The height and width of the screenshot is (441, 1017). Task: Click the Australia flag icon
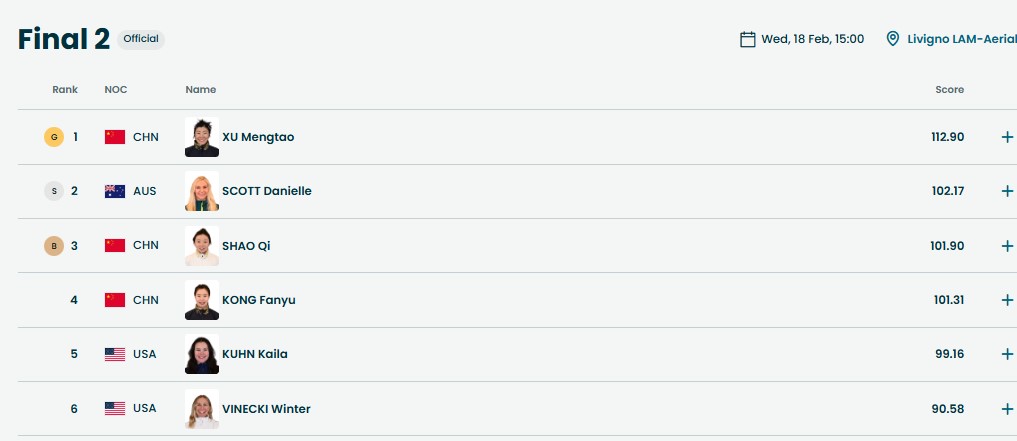115,191
